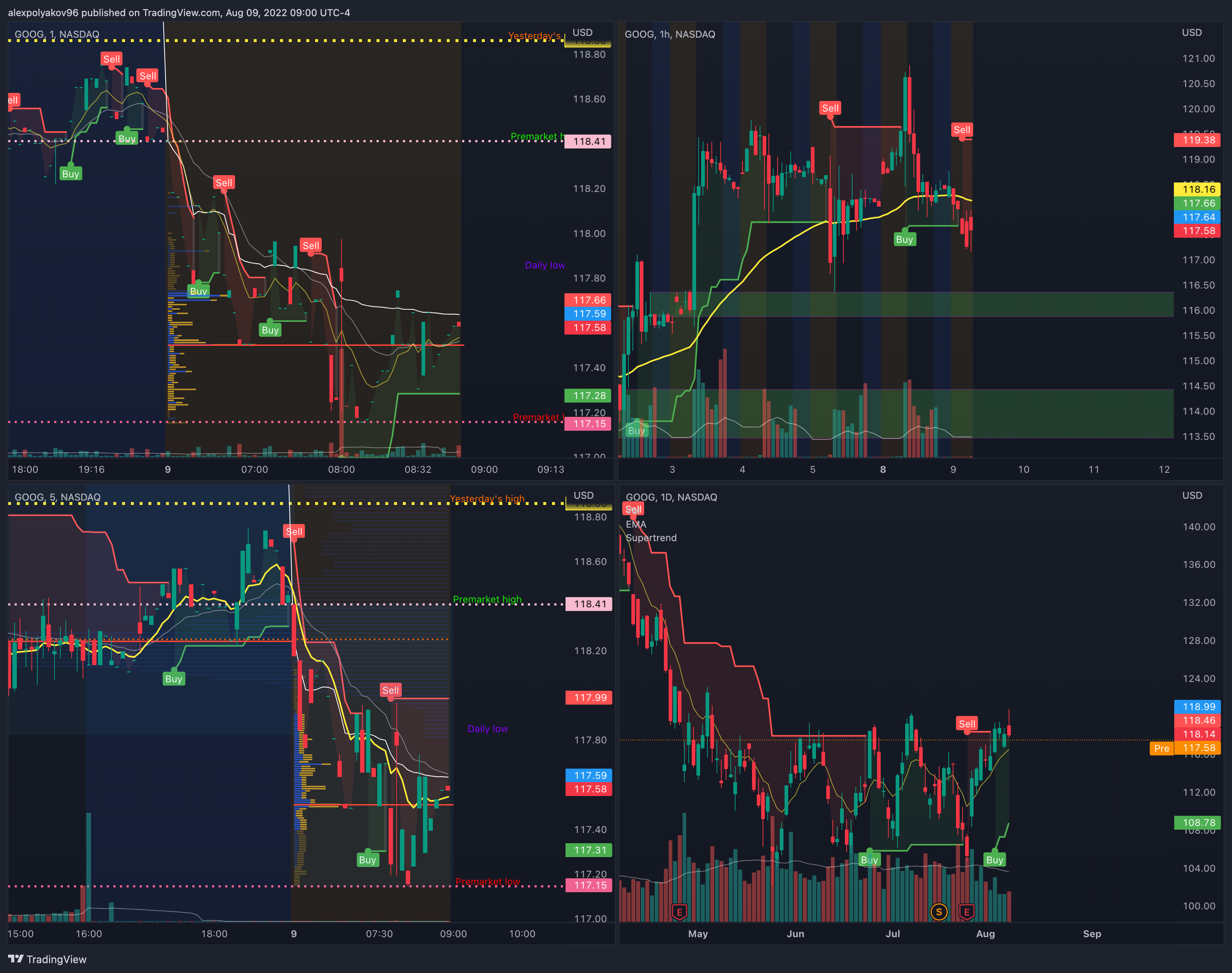Click the red 118.46 price tag on daily chart

(1197, 720)
